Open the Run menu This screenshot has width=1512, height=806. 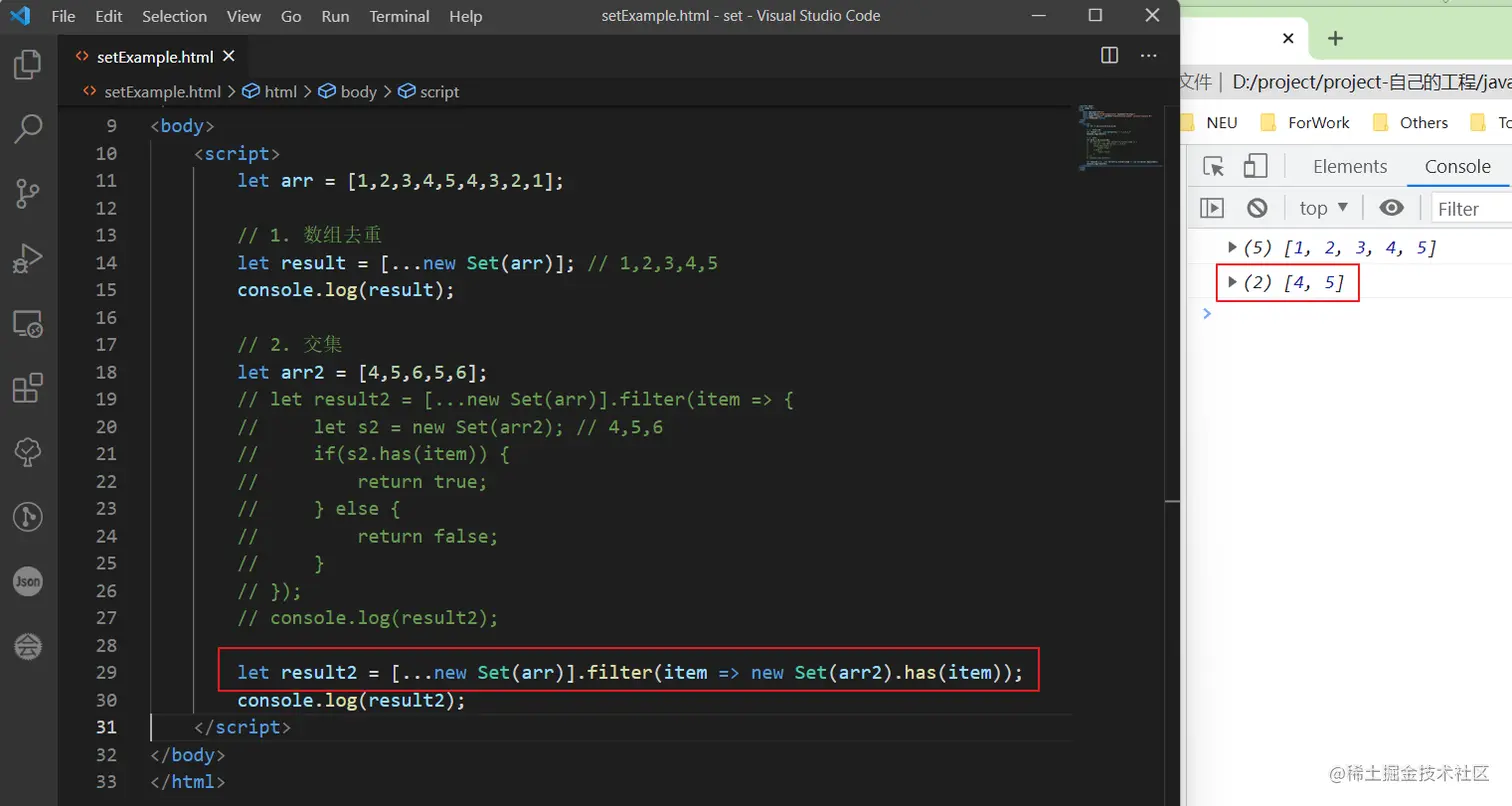pyautogui.click(x=336, y=16)
